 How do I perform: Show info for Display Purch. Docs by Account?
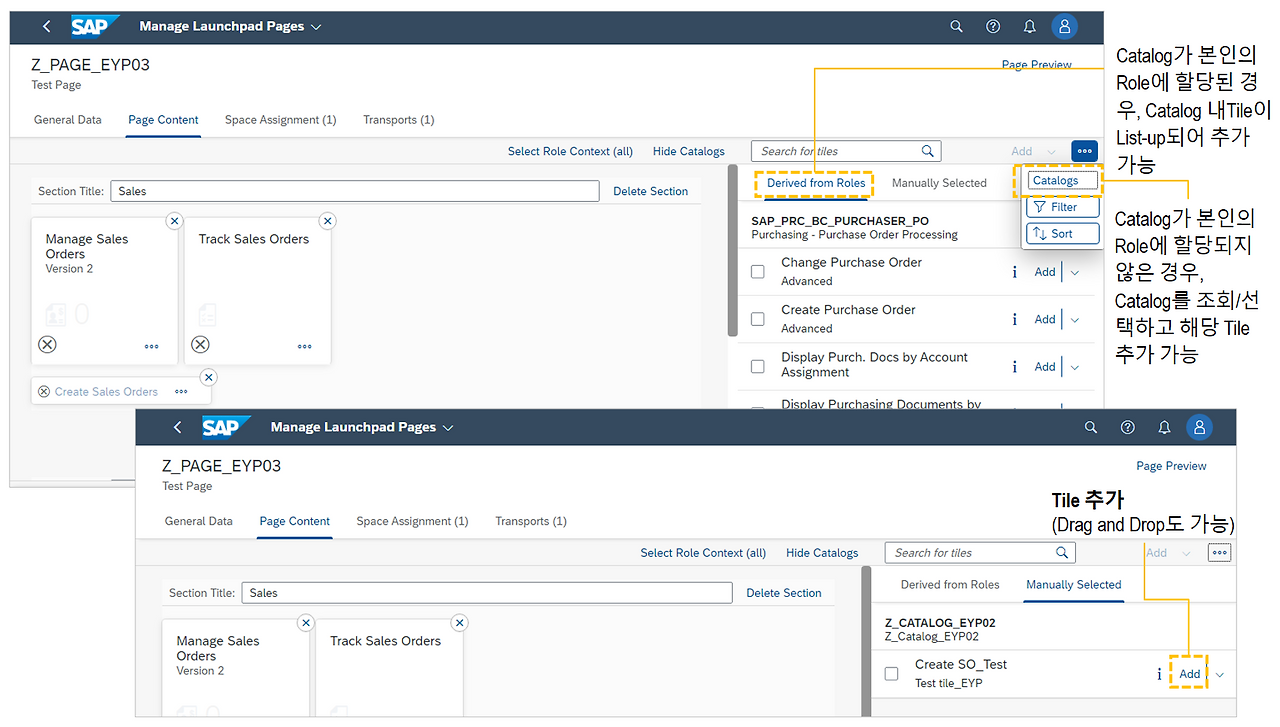pyautogui.click(x=1015, y=367)
